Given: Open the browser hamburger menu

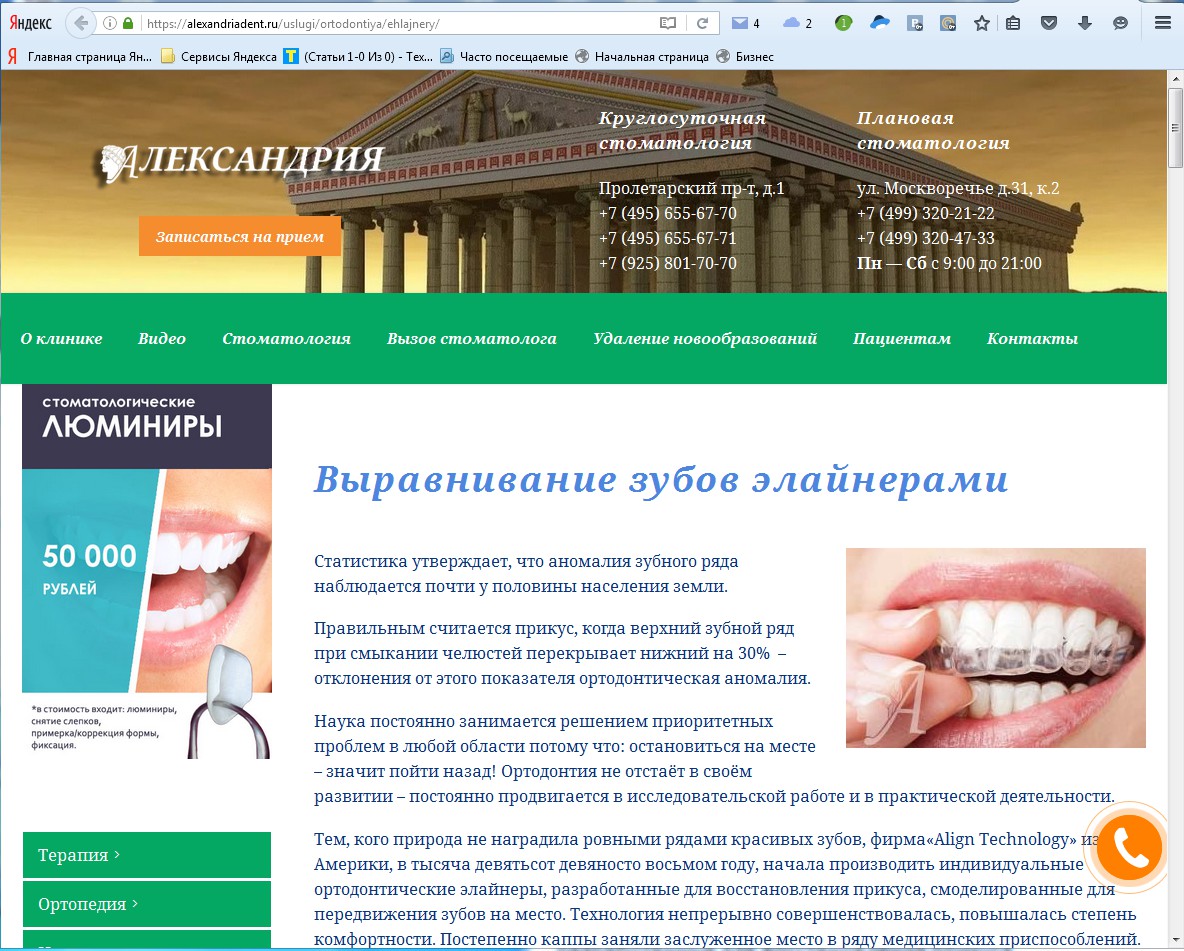Looking at the screenshot, I should tap(1163, 23).
